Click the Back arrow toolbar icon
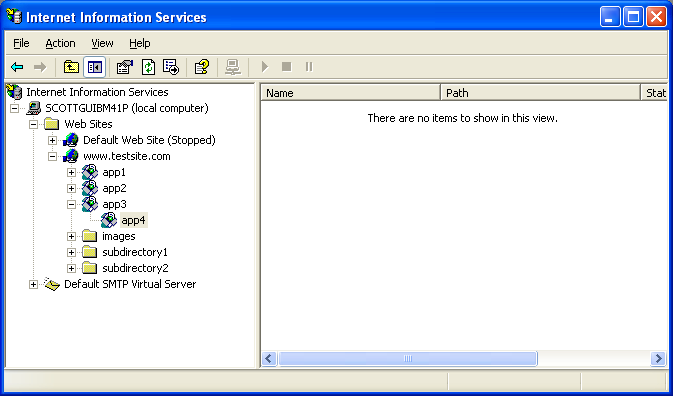 tap(17, 67)
